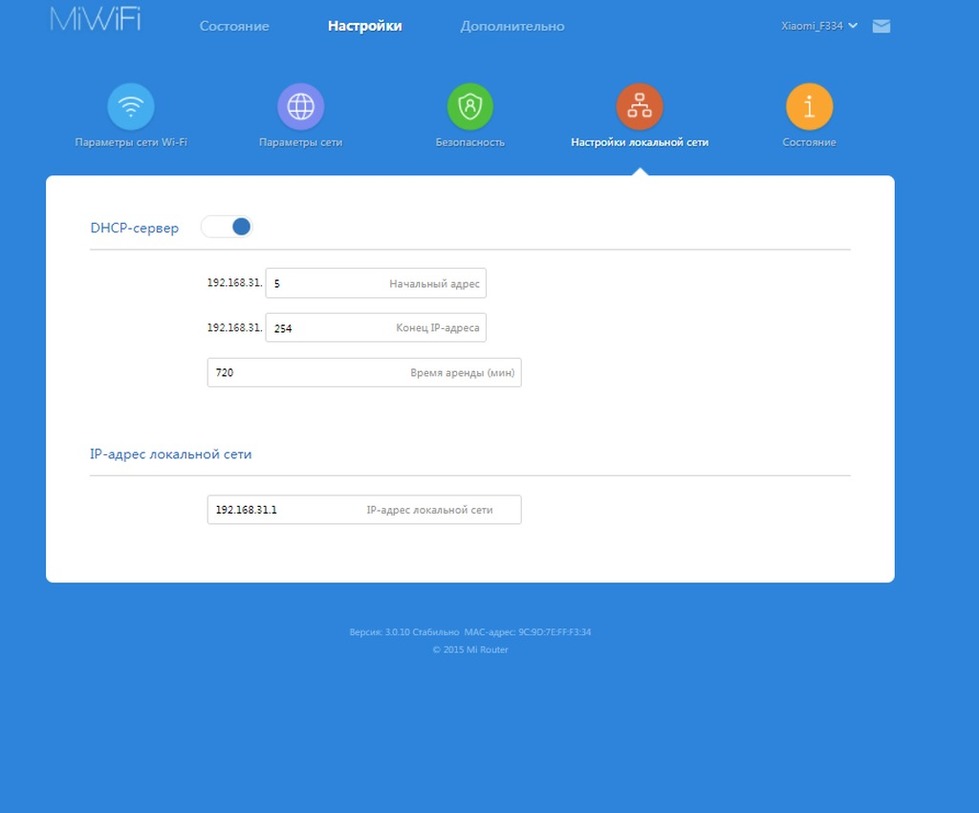Screen dimensions: 979x813
Task: Click the Время аренды (мин) field
Action: click(x=364, y=373)
